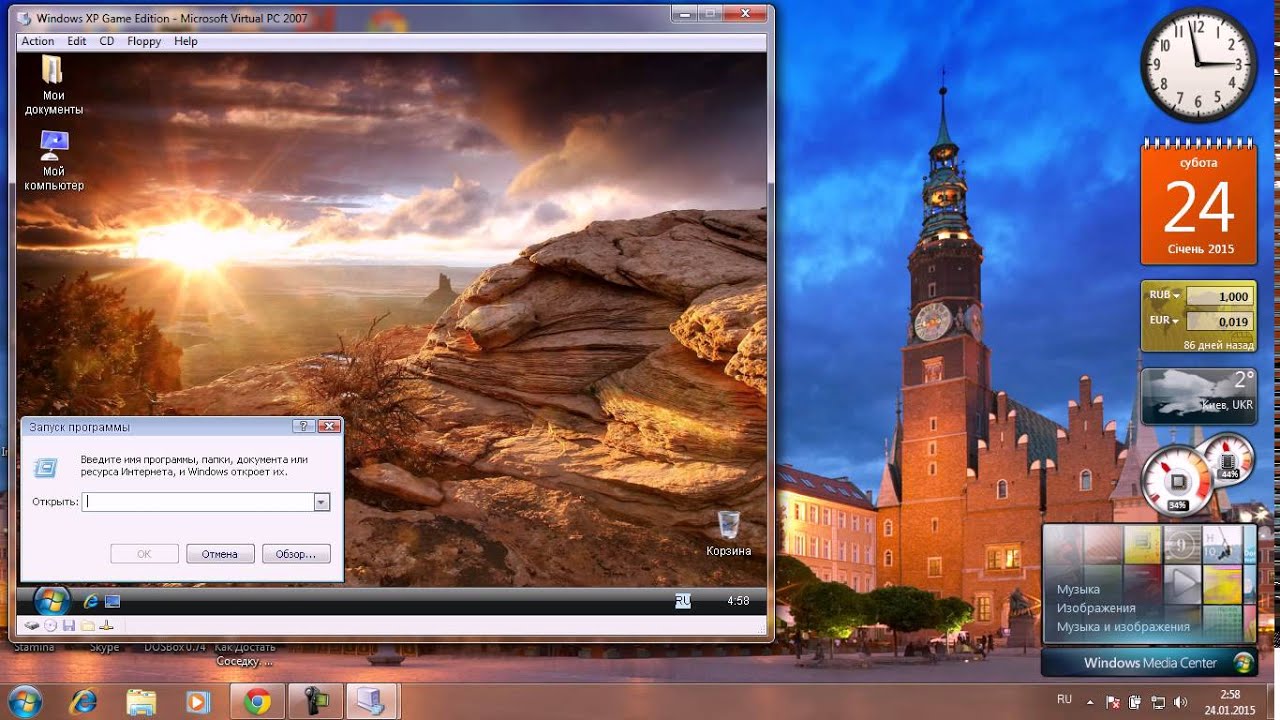The height and width of the screenshot is (720, 1280).
Task: Open the Мои документы folder icon
Action: (x=53, y=85)
